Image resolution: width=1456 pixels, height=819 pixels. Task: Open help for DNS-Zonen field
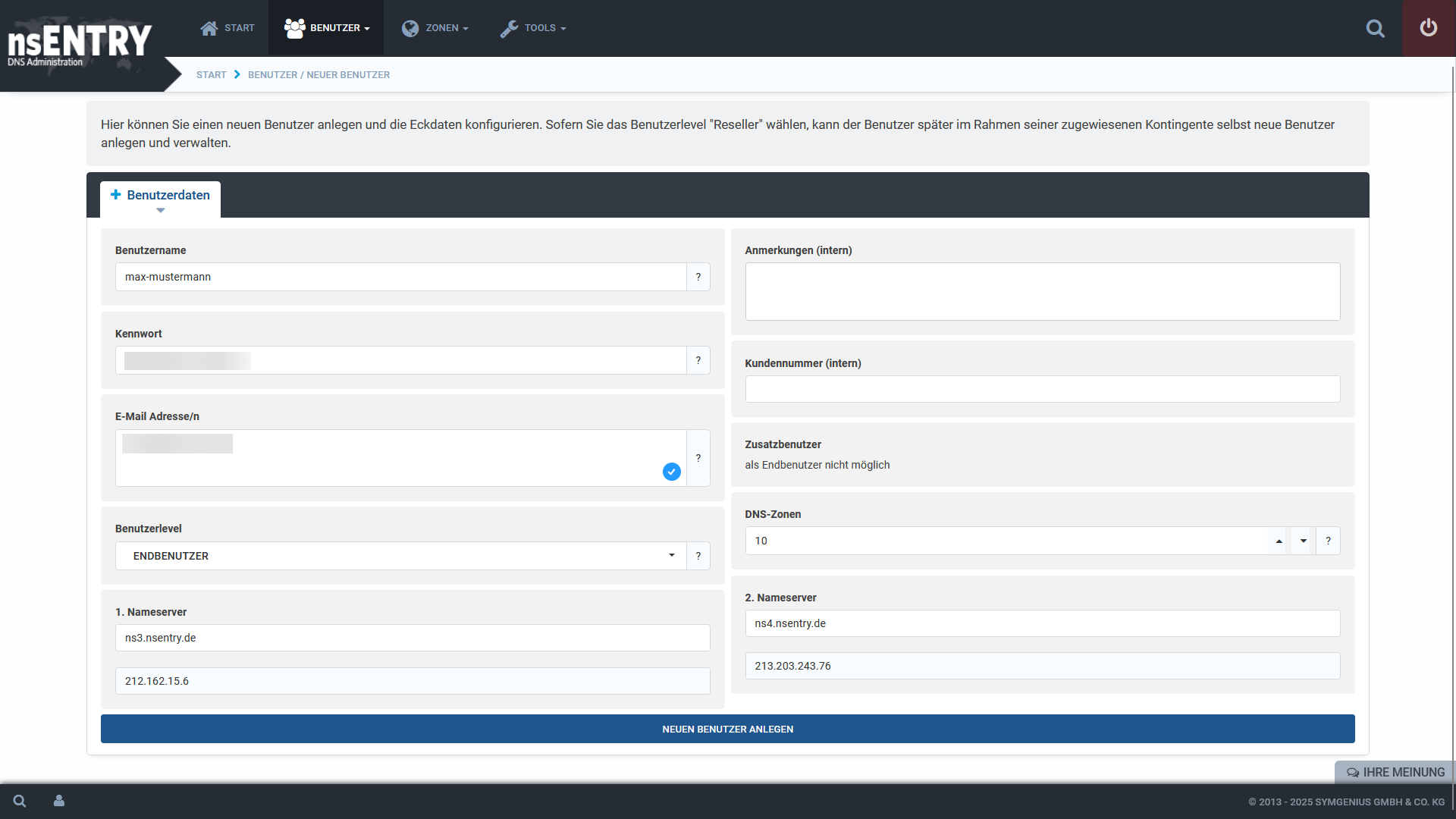[x=1327, y=541]
